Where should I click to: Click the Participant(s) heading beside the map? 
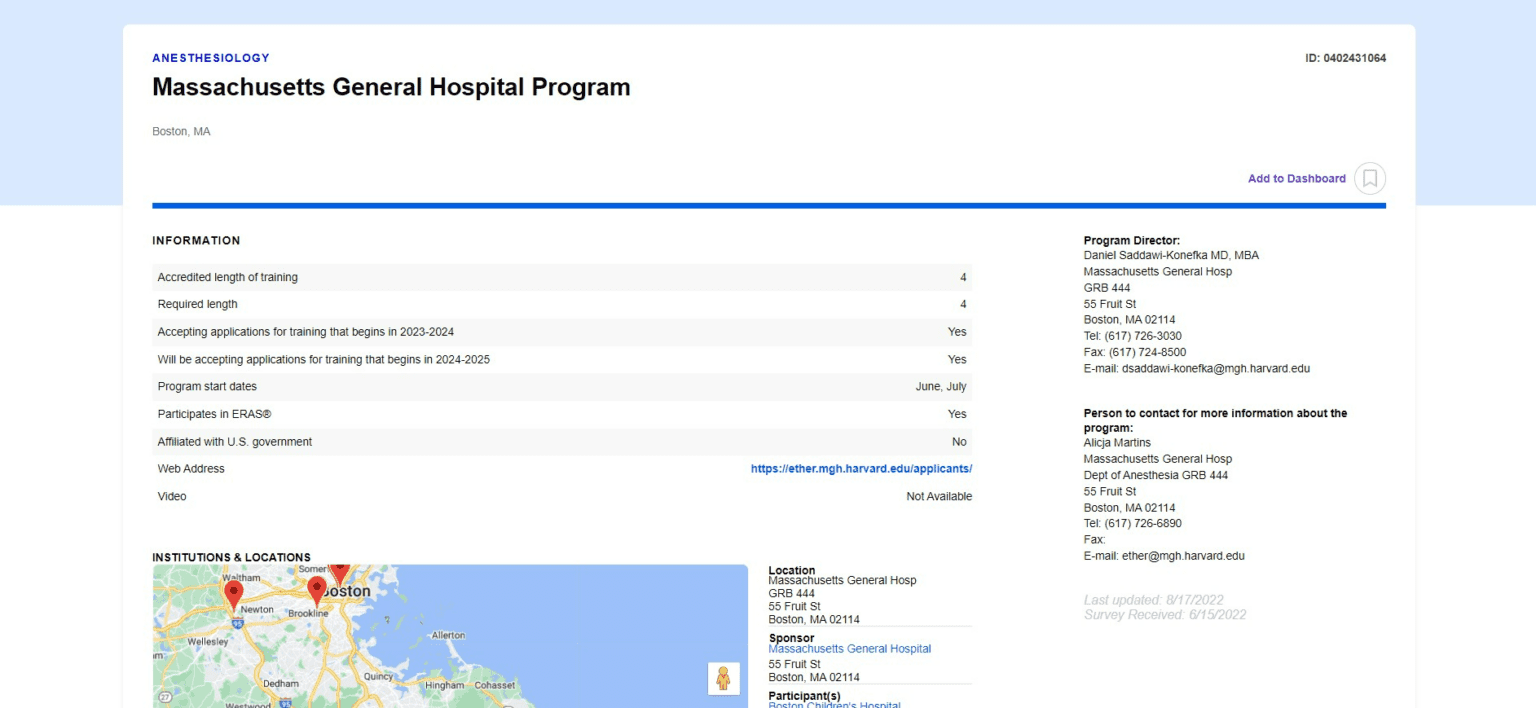(804, 696)
